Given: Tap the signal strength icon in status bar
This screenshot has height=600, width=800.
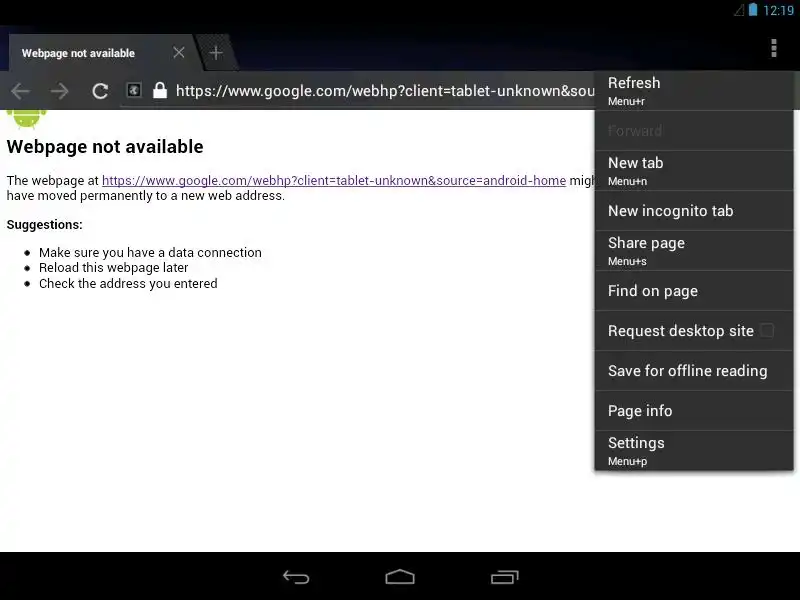Looking at the screenshot, I should tap(739, 10).
